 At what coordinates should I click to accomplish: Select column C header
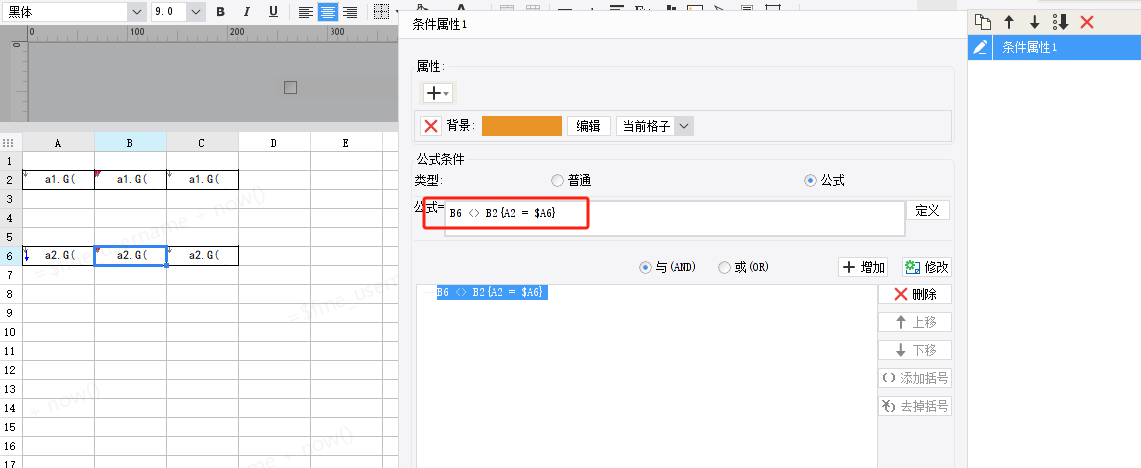pos(202,143)
